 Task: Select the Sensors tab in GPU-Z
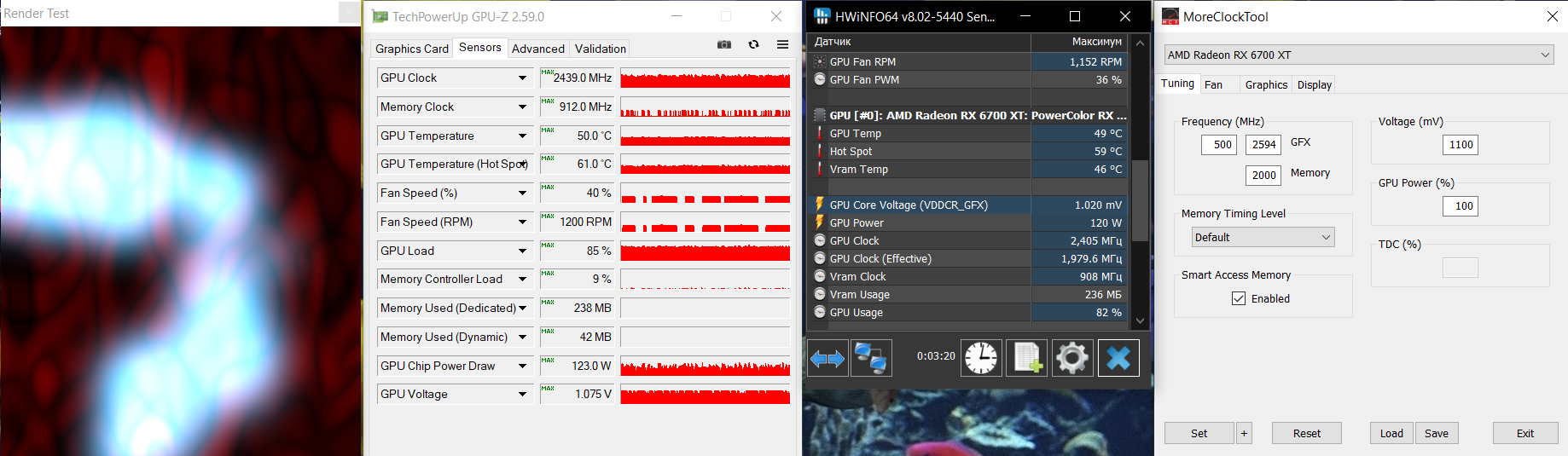click(480, 47)
